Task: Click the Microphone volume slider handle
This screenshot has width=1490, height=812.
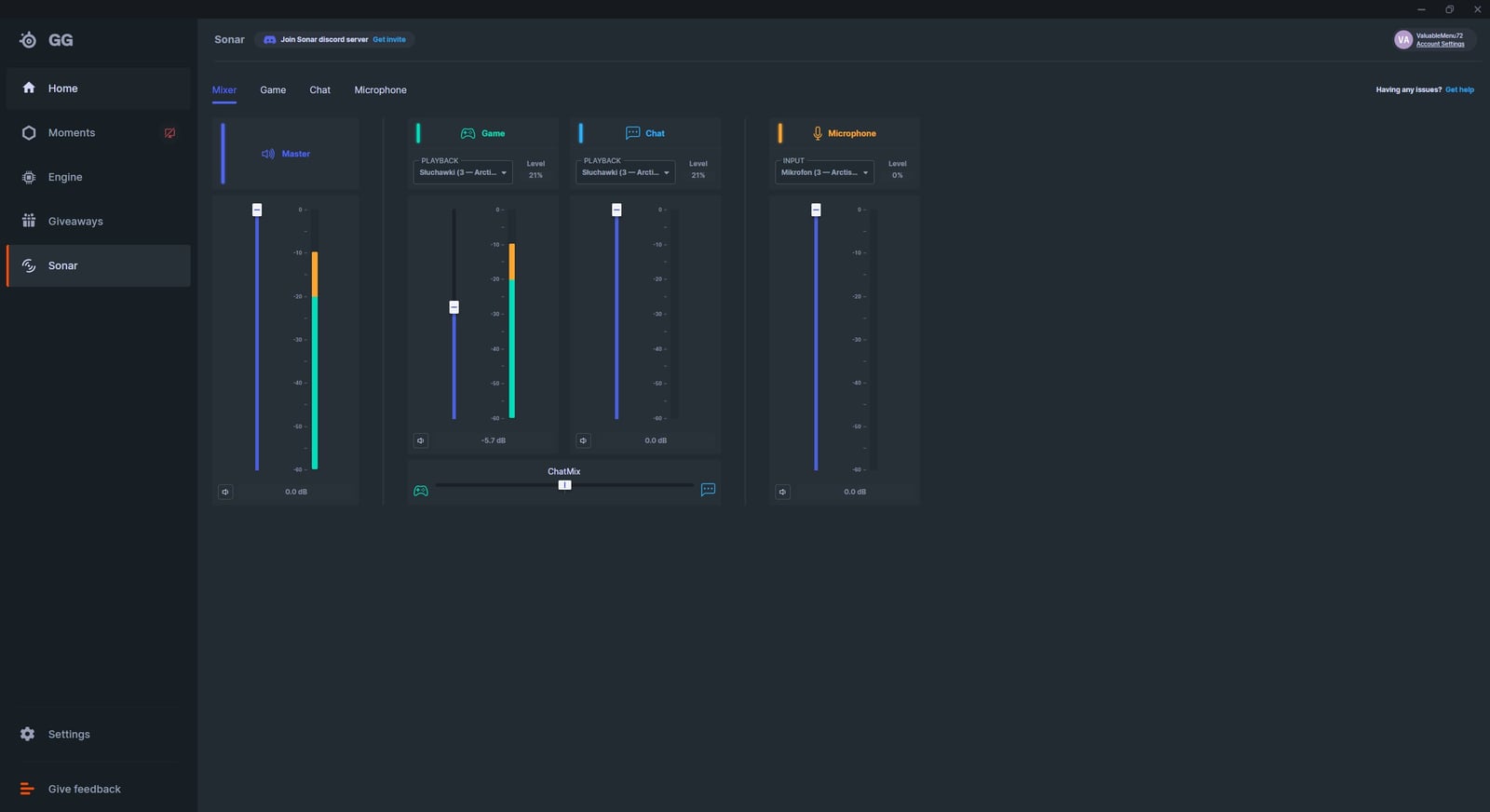Action: [816, 210]
